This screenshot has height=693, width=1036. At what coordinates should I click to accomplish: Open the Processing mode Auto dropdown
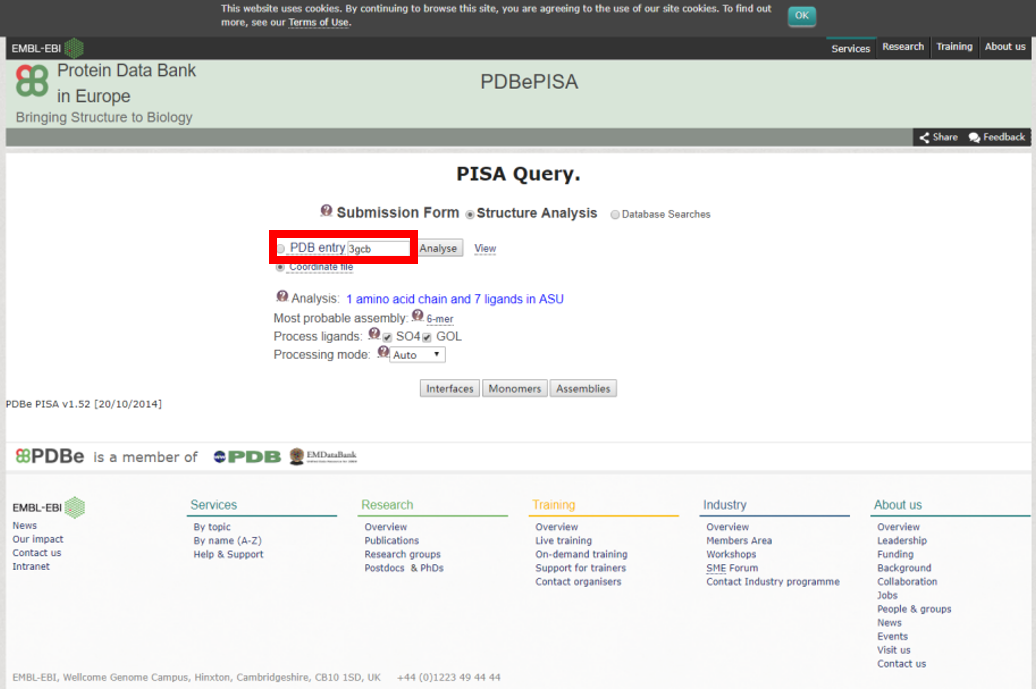coord(417,355)
